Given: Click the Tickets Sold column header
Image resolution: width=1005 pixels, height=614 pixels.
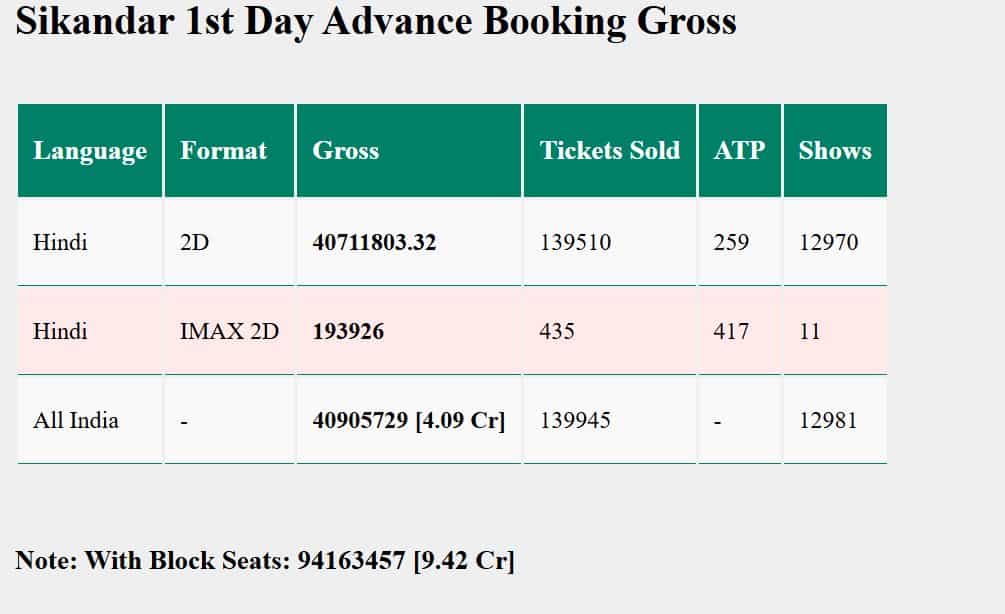Looking at the screenshot, I should pyautogui.click(x=609, y=151).
